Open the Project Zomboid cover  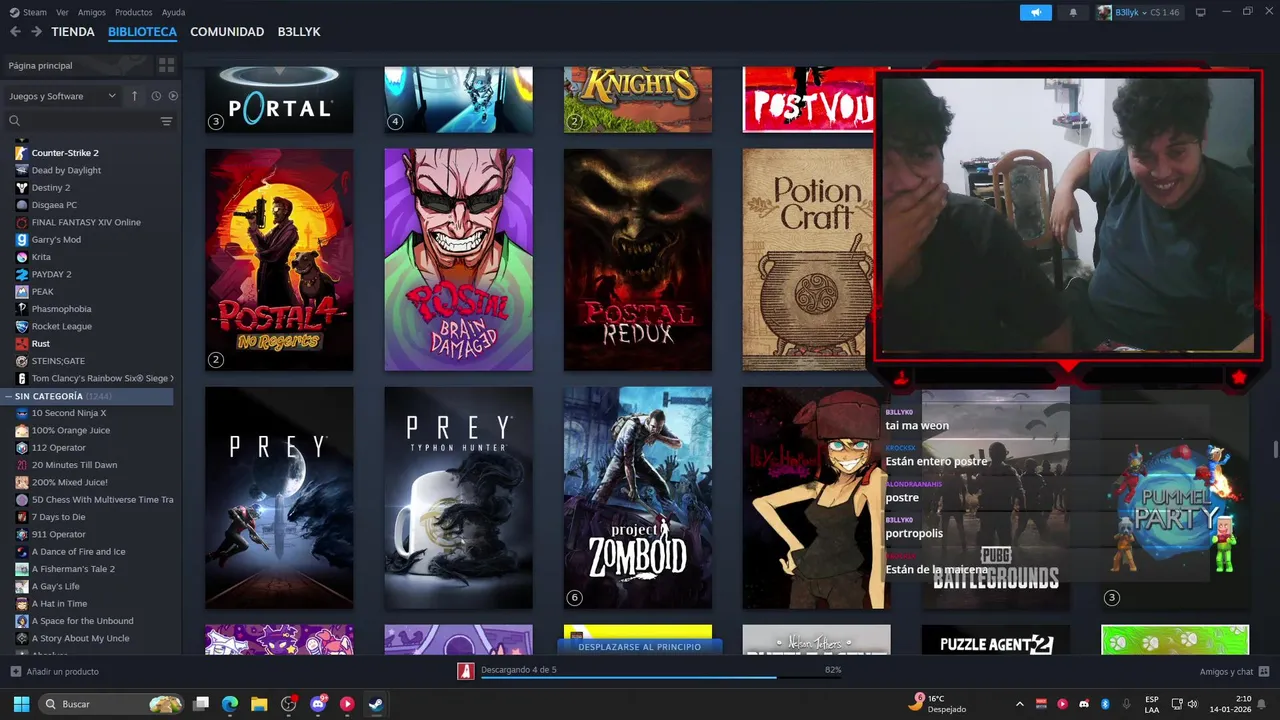pyautogui.click(x=638, y=498)
